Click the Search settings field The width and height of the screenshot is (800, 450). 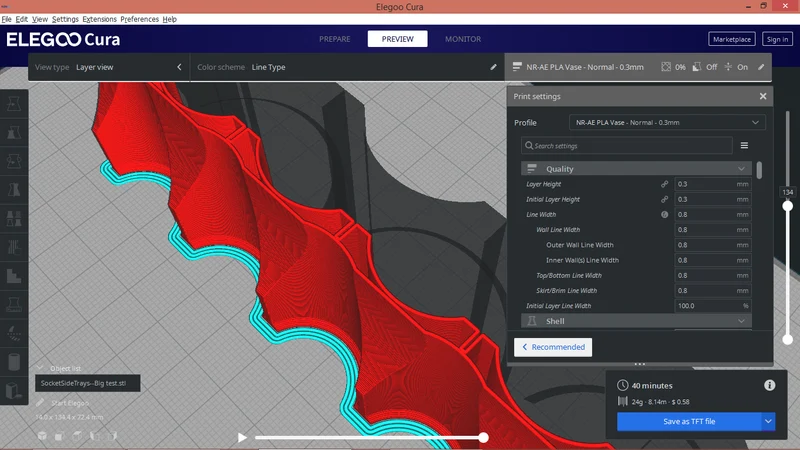tap(627, 145)
